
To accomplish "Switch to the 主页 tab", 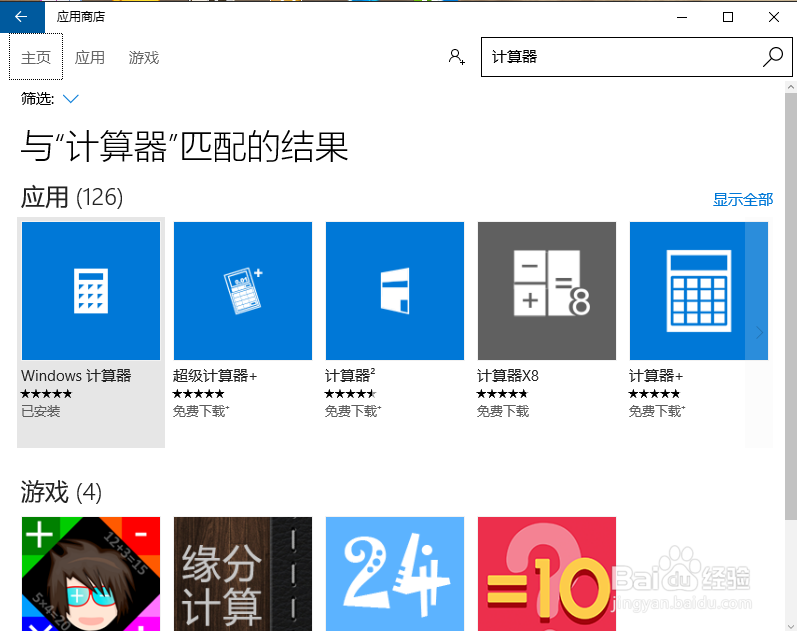I will [x=36, y=57].
